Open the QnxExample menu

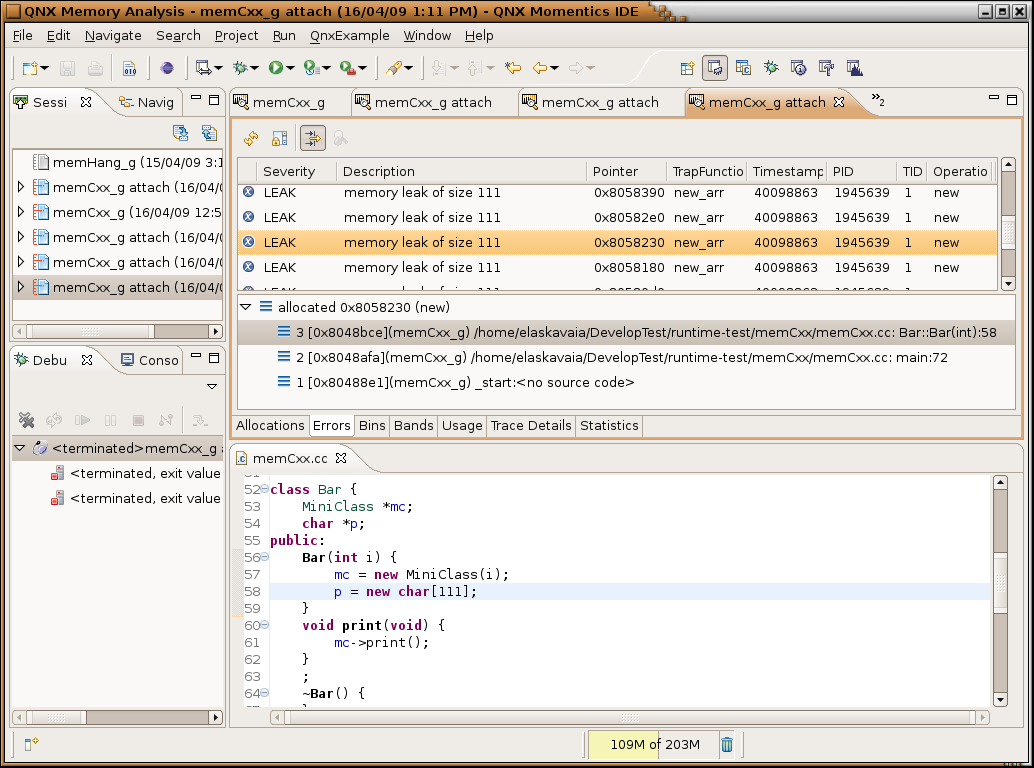point(349,35)
